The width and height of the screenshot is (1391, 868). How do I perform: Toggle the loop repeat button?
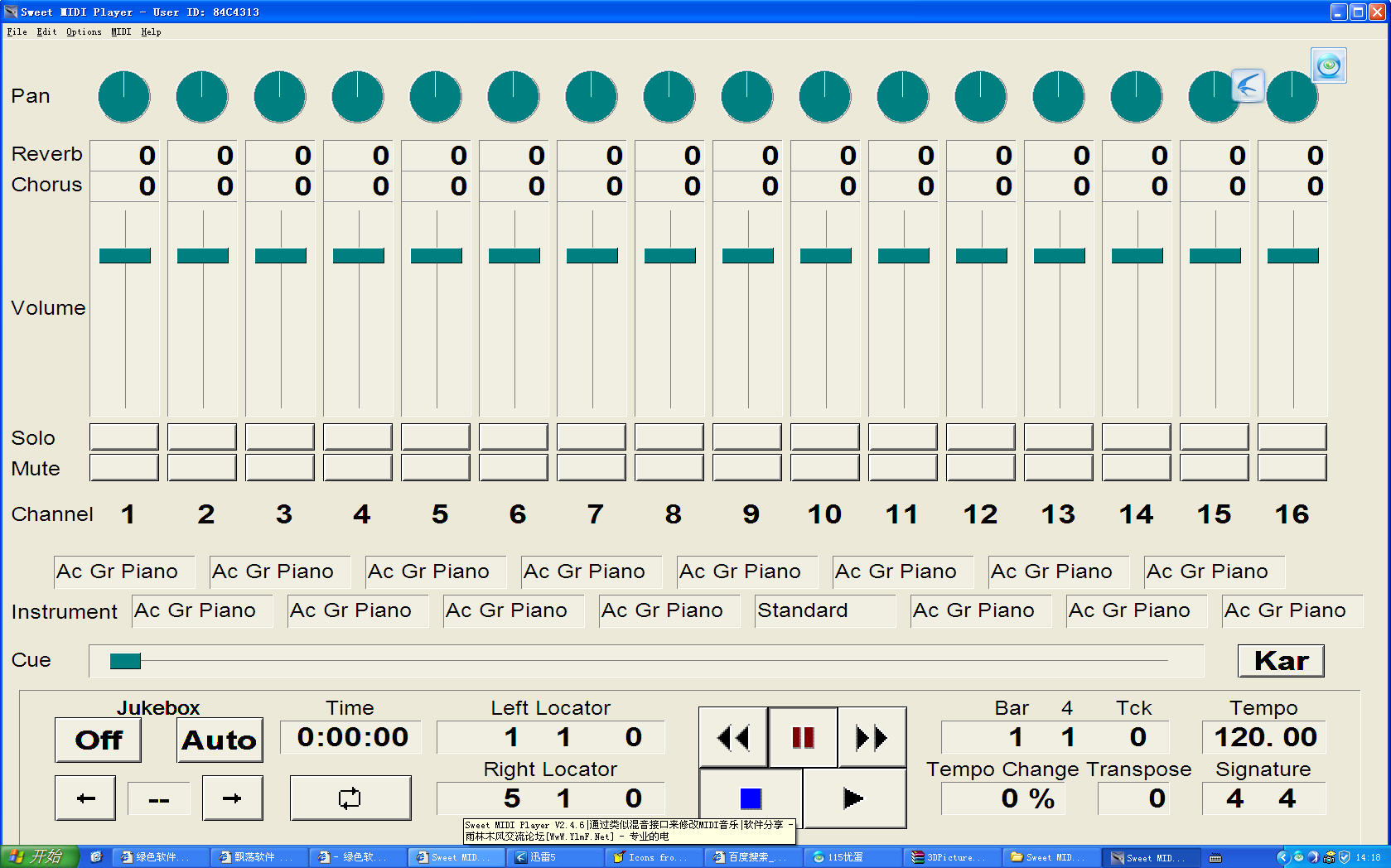pyautogui.click(x=350, y=798)
